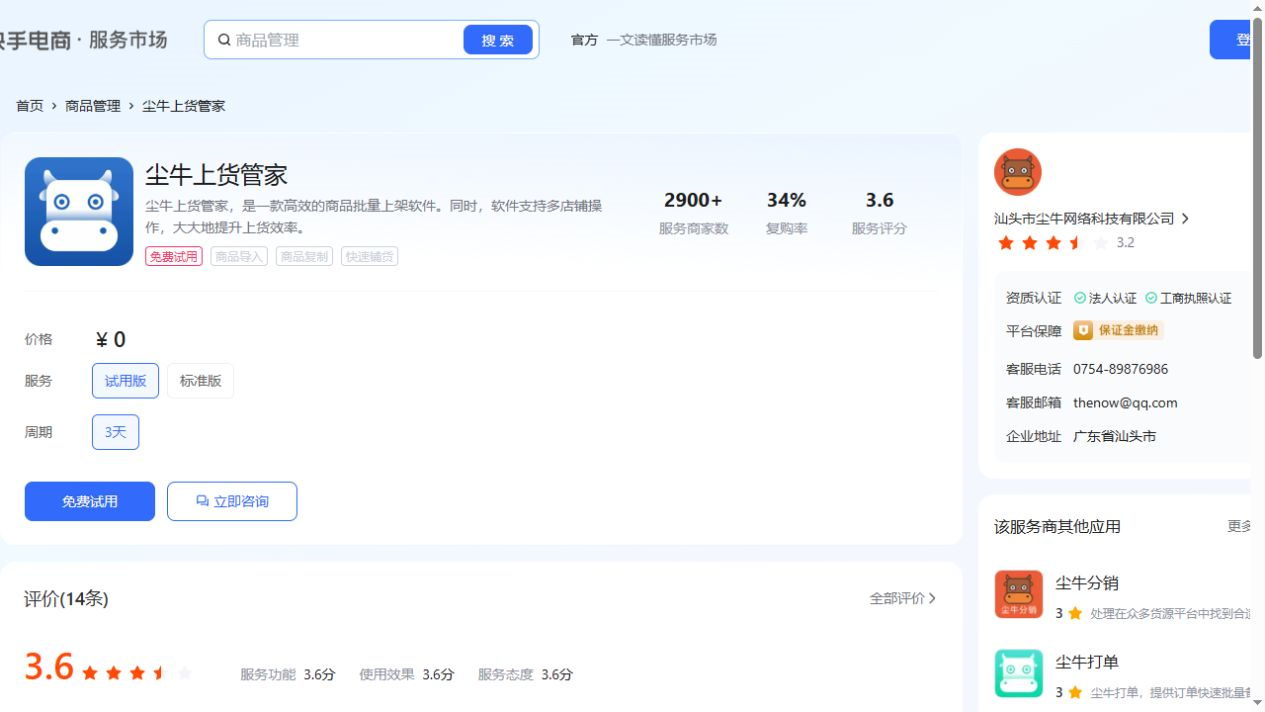
Task: Click the 商品导入 tag
Action: pos(239,256)
